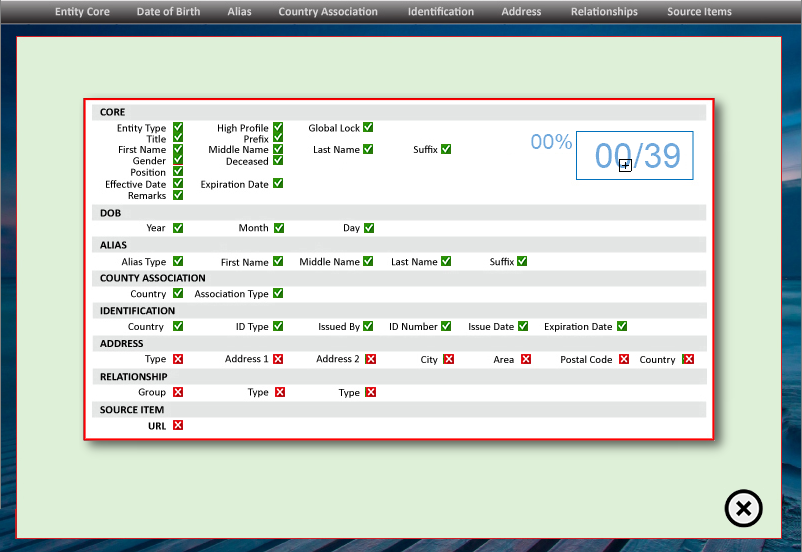Toggle Effective Date checkmark
The height and width of the screenshot is (552, 802).
pyautogui.click(x=177, y=183)
